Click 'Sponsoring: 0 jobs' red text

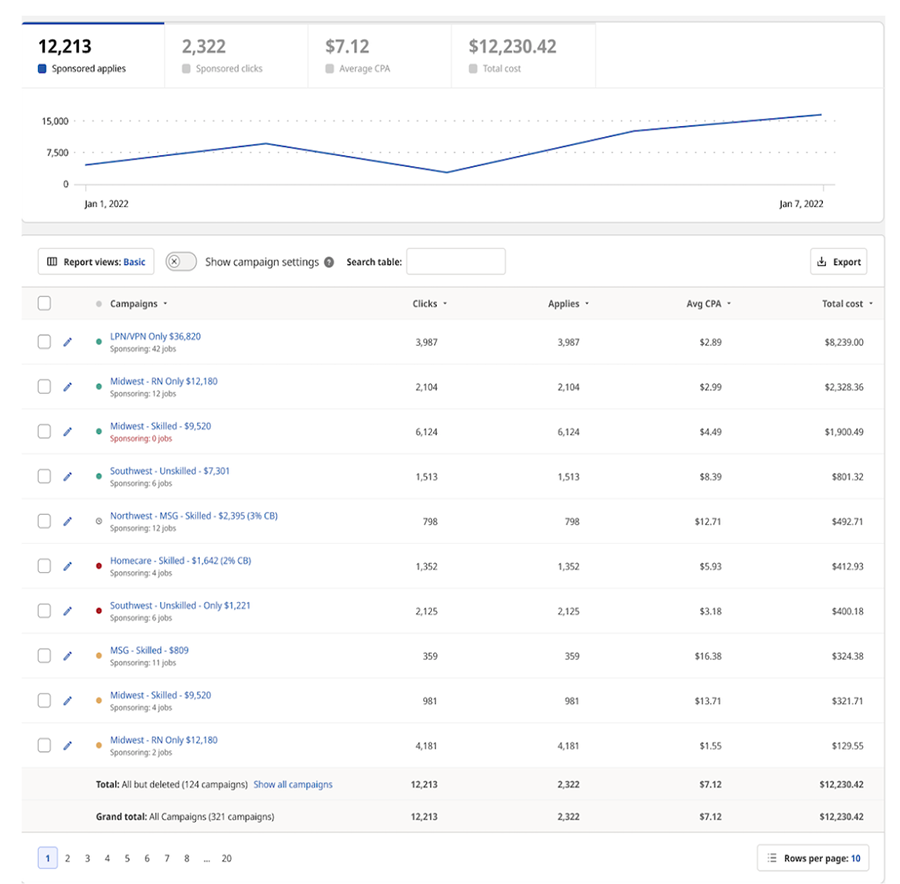tap(141, 439)
